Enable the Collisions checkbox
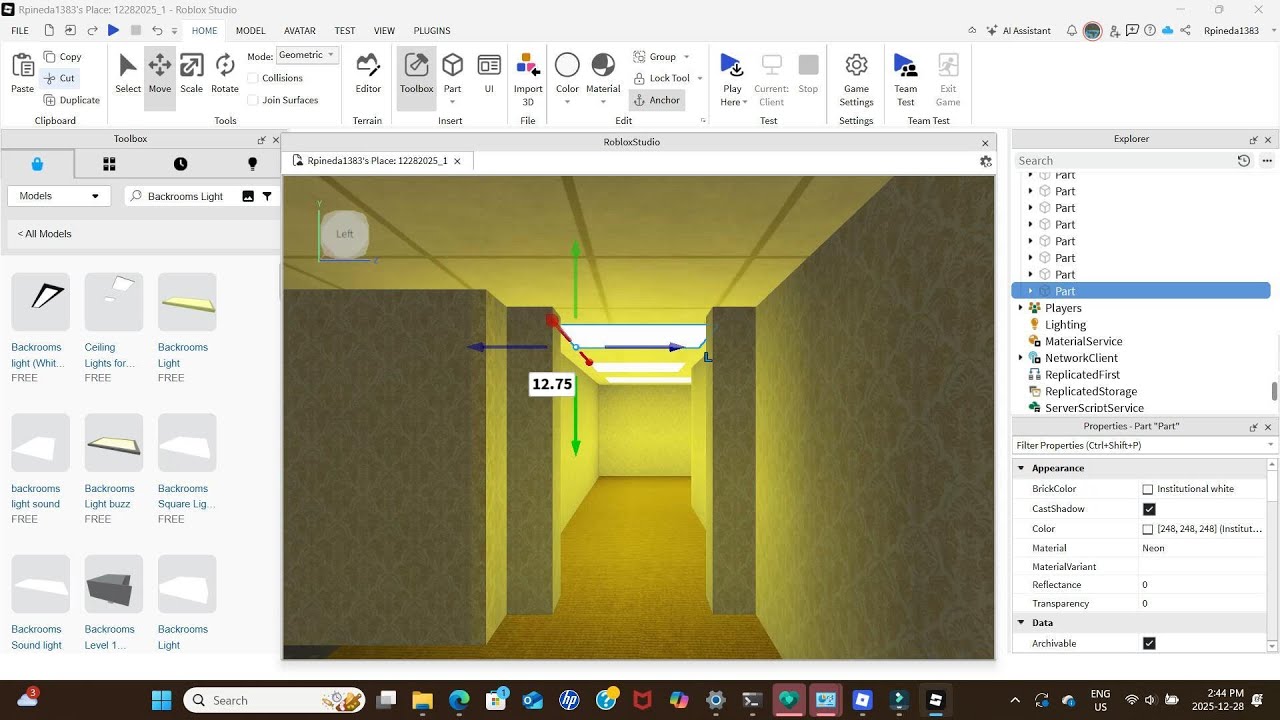Screen dimensions: 1280x720 tap(253, 78)
